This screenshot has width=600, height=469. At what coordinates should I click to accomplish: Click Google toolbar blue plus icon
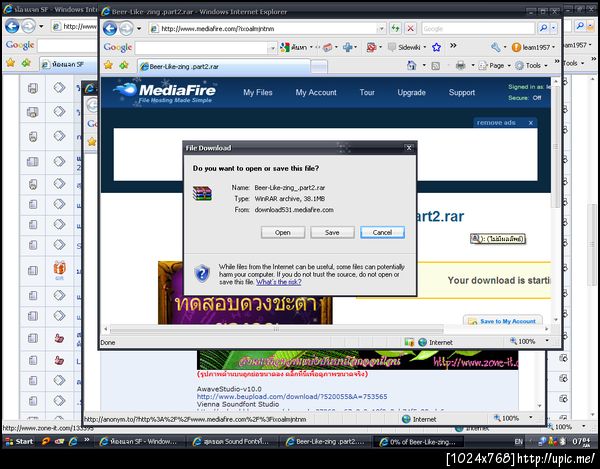point(347,47)
